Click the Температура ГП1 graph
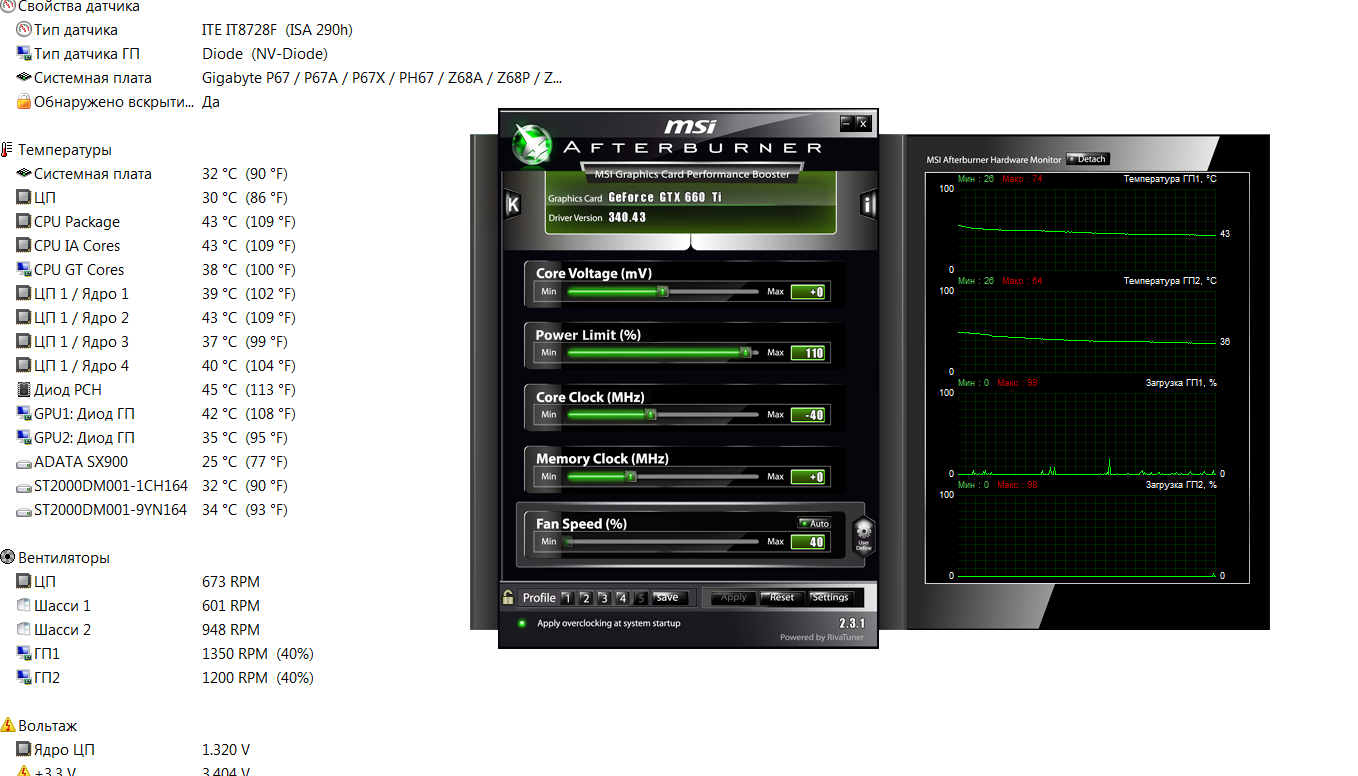 [1087, 228]
